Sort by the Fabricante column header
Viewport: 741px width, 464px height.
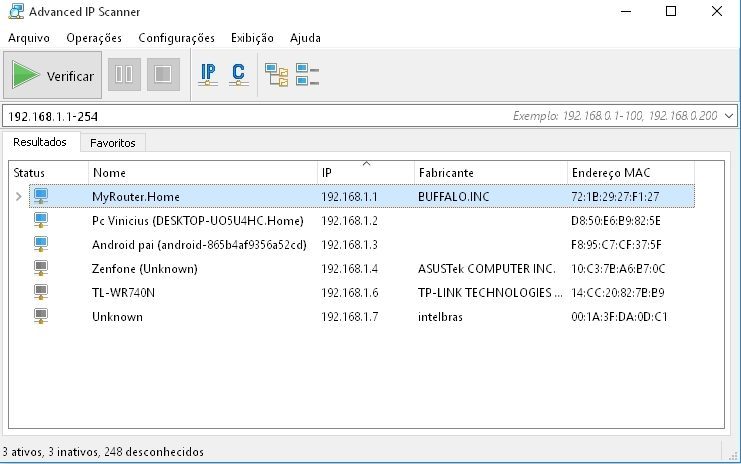coord(491,172)
